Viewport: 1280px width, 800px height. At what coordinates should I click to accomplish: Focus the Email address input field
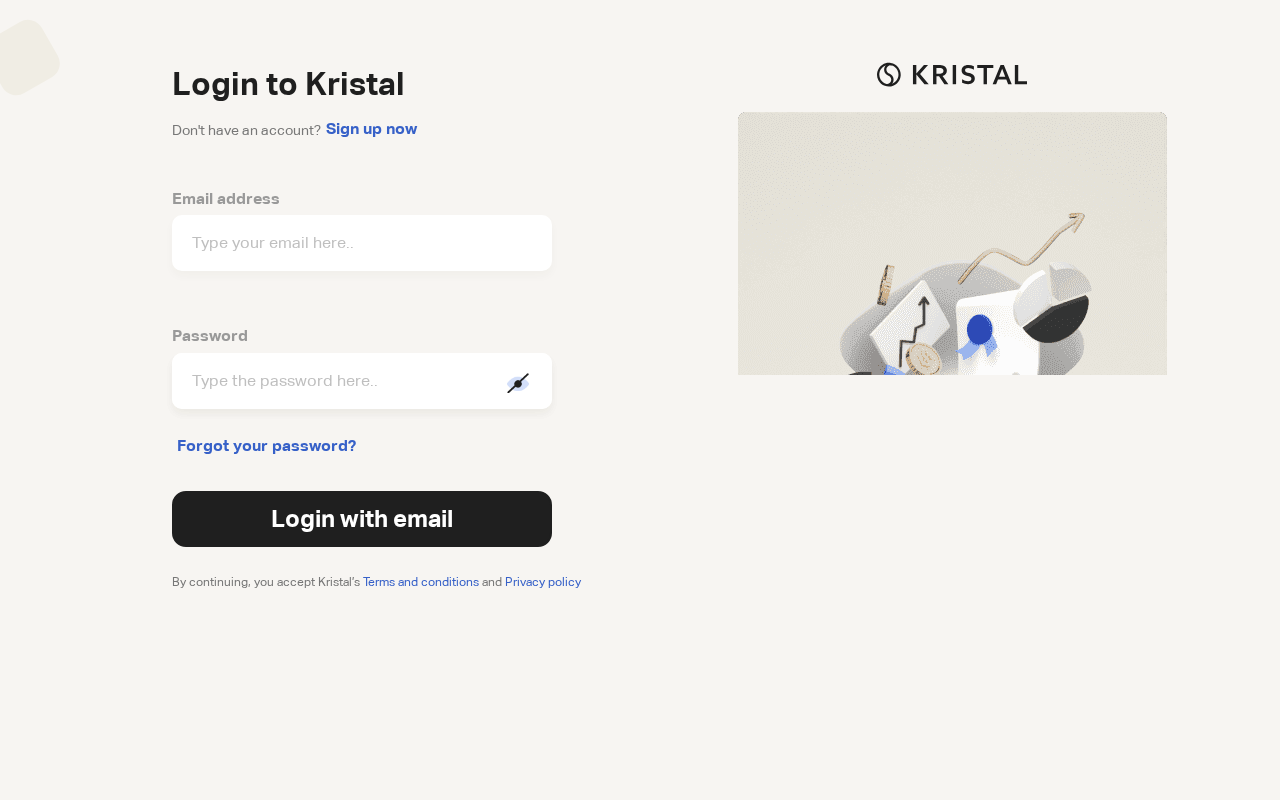[362, 243]
